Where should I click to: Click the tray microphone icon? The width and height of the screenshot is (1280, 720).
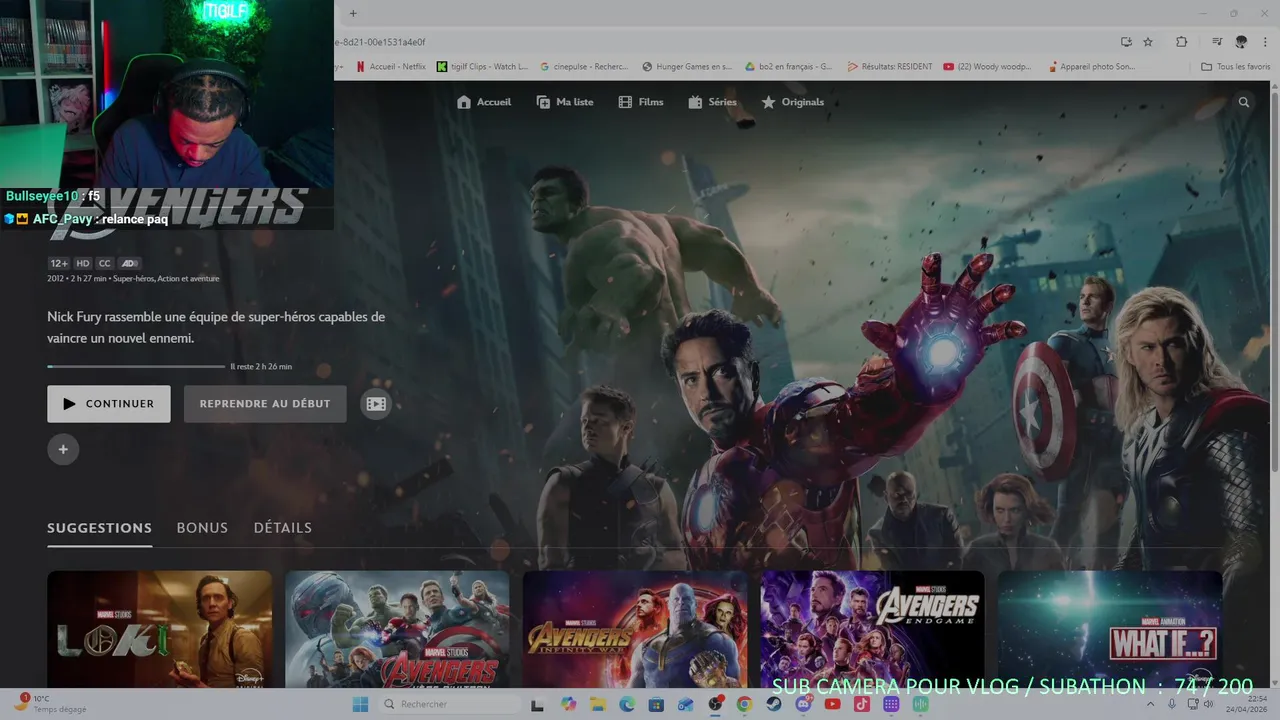click(x=1172, y=704)
